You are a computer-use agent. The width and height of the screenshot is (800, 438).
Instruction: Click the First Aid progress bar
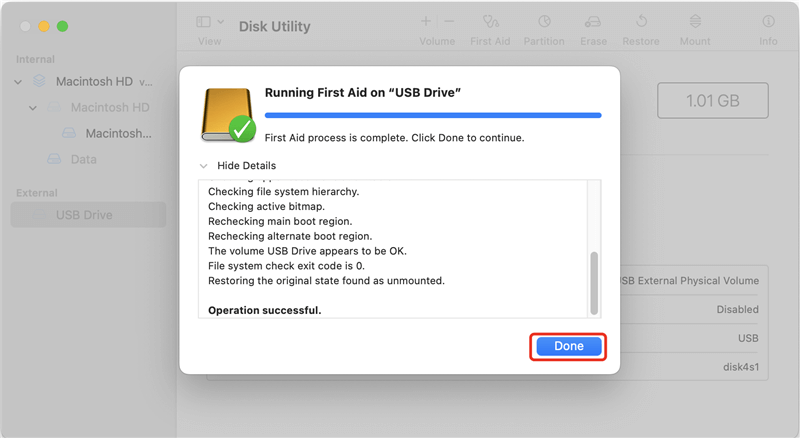(432, 116)
